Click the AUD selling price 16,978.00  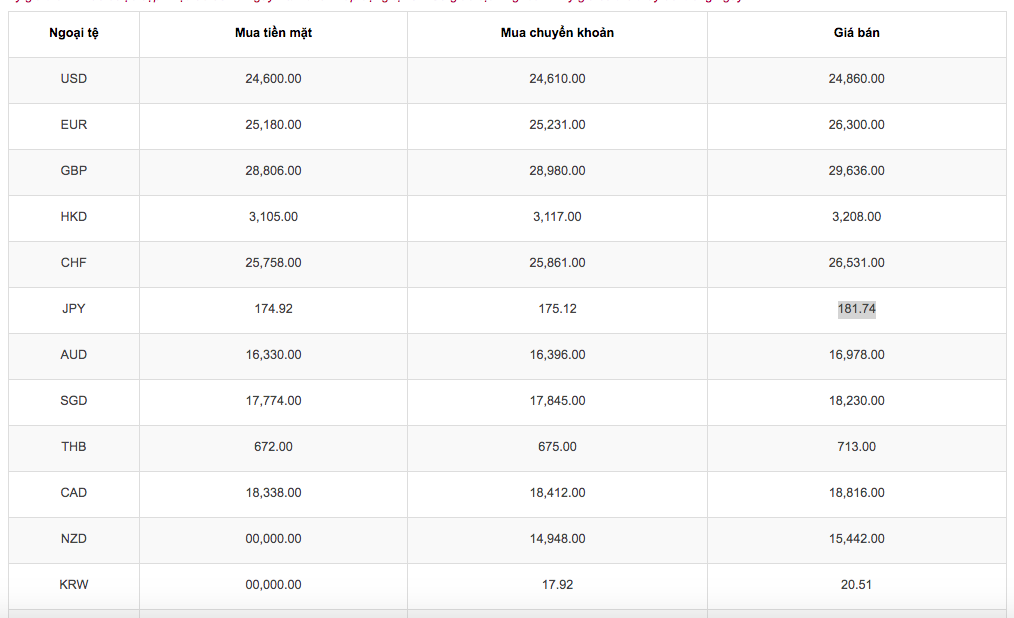pos(856,355)
